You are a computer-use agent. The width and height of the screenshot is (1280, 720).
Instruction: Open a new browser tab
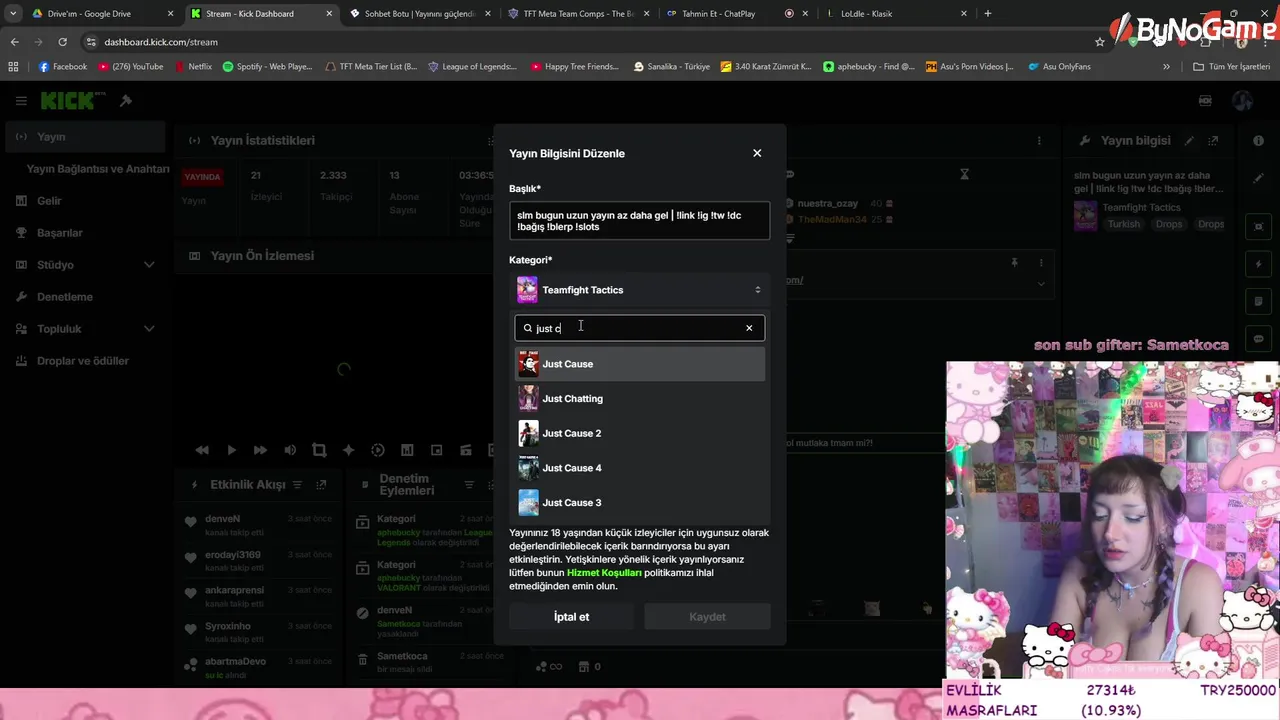[988, 14]
